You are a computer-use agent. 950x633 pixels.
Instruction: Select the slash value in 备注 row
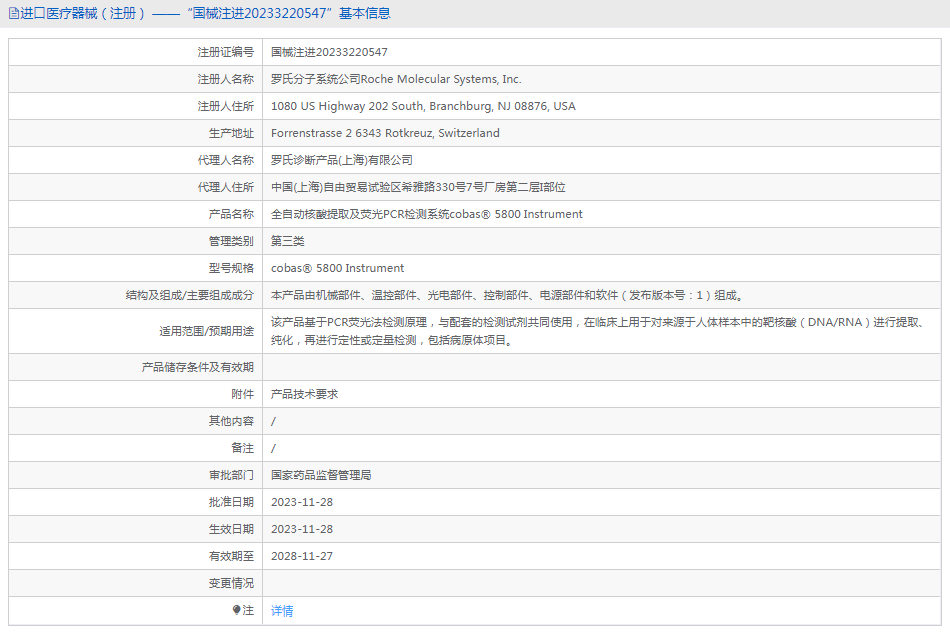(273, 448)
